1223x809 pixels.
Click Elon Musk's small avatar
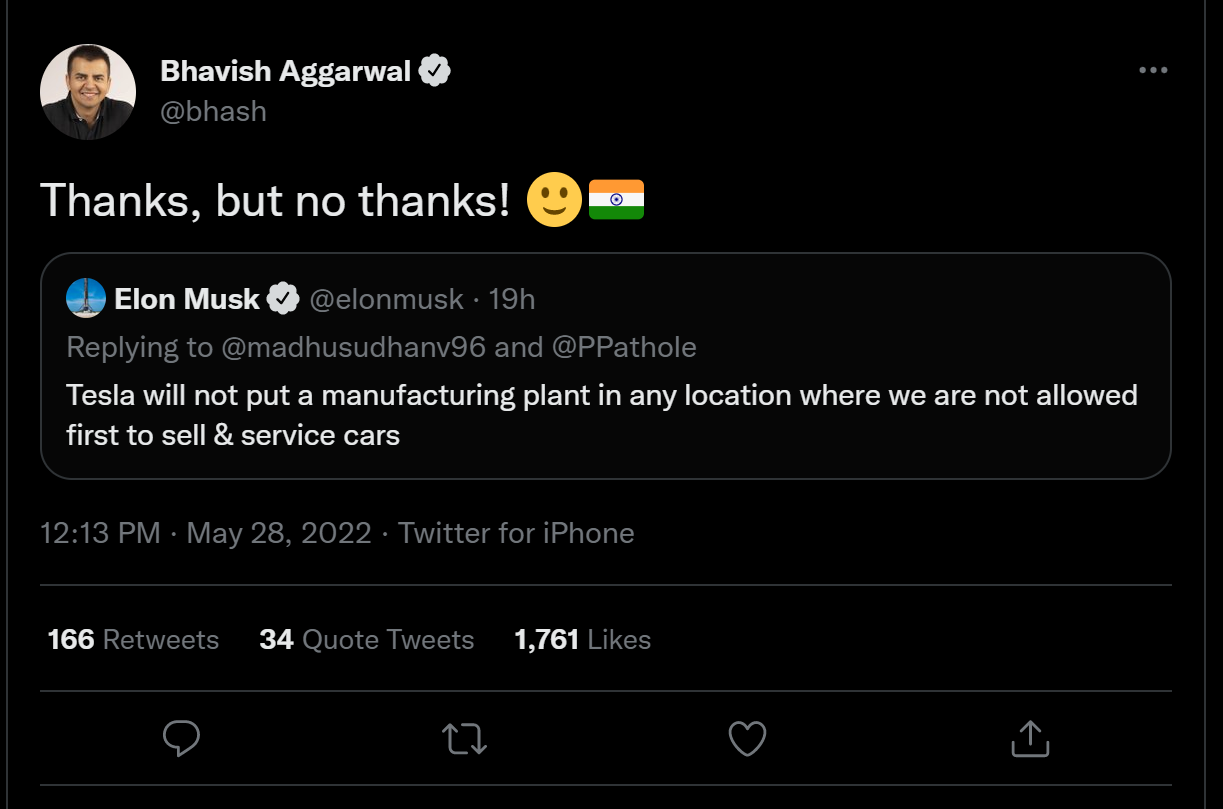click(x=86, y=298)
